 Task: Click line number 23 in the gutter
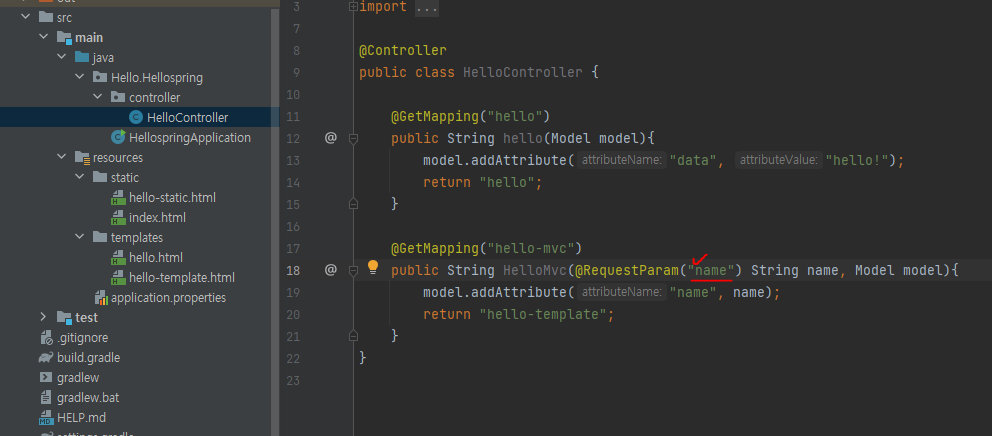(294, 380)
